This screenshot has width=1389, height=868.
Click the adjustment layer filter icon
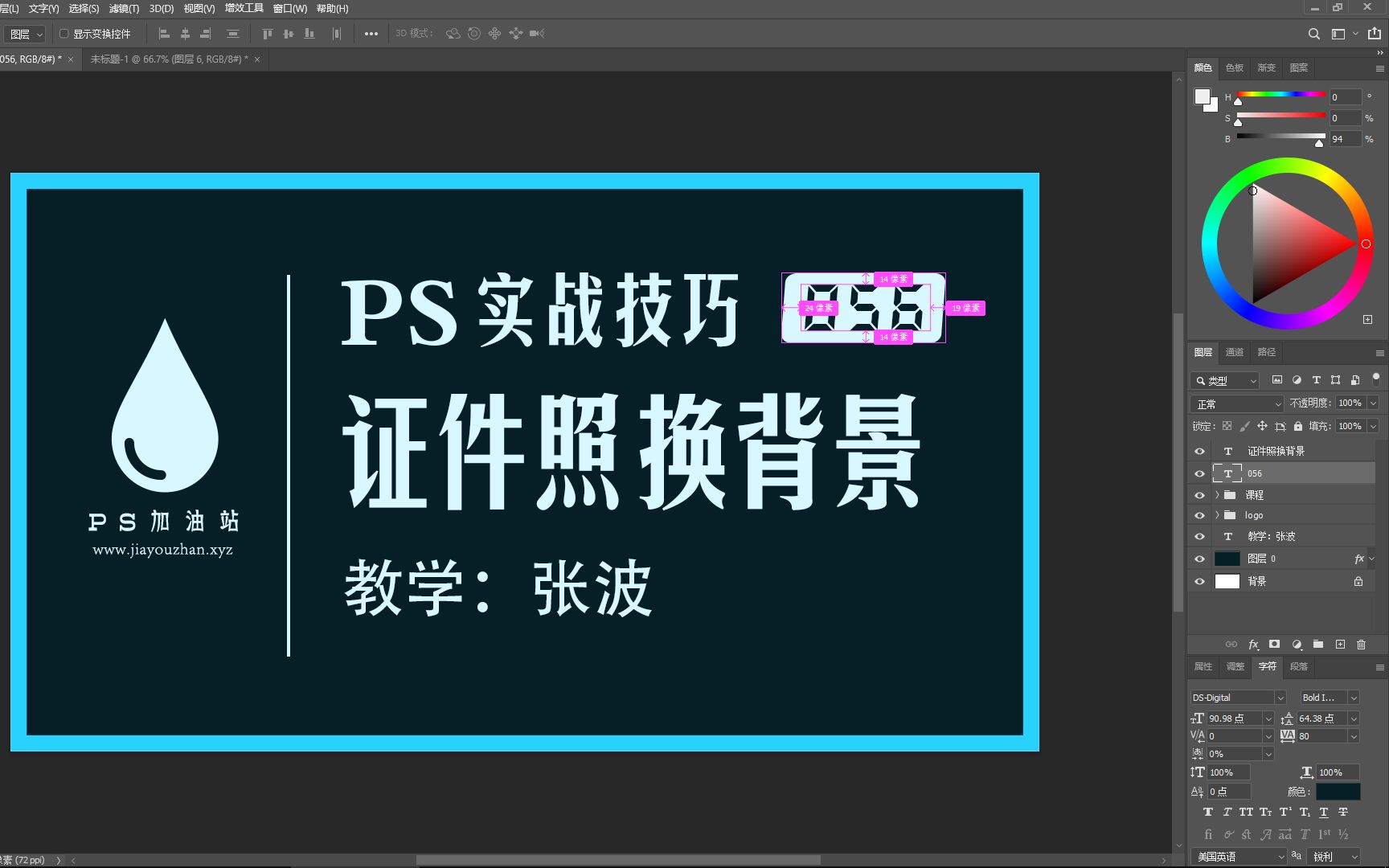click(1297, 380)
